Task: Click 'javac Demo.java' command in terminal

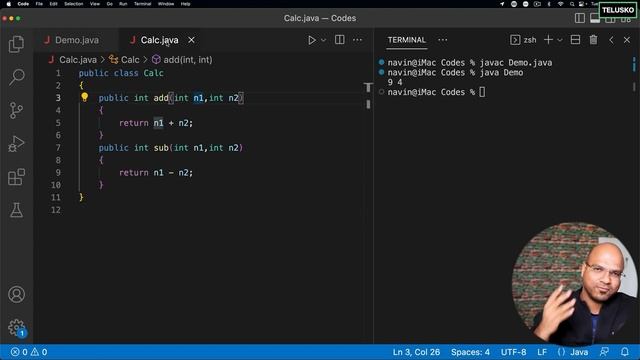Action: [x=516, y=62]
